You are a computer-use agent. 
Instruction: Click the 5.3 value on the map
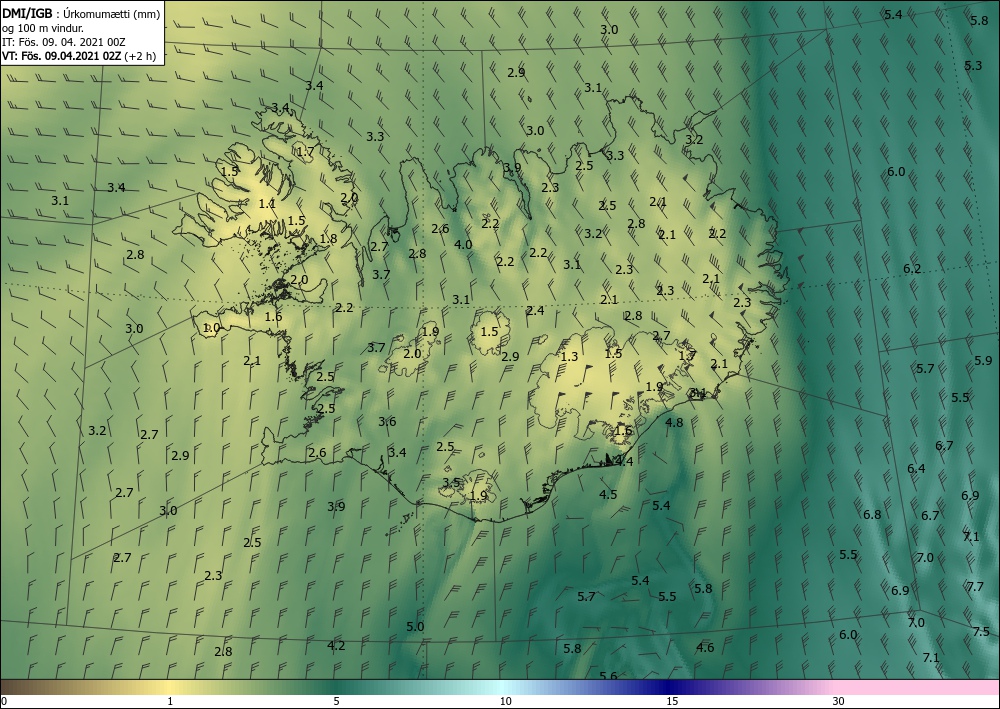coord(973,66)
